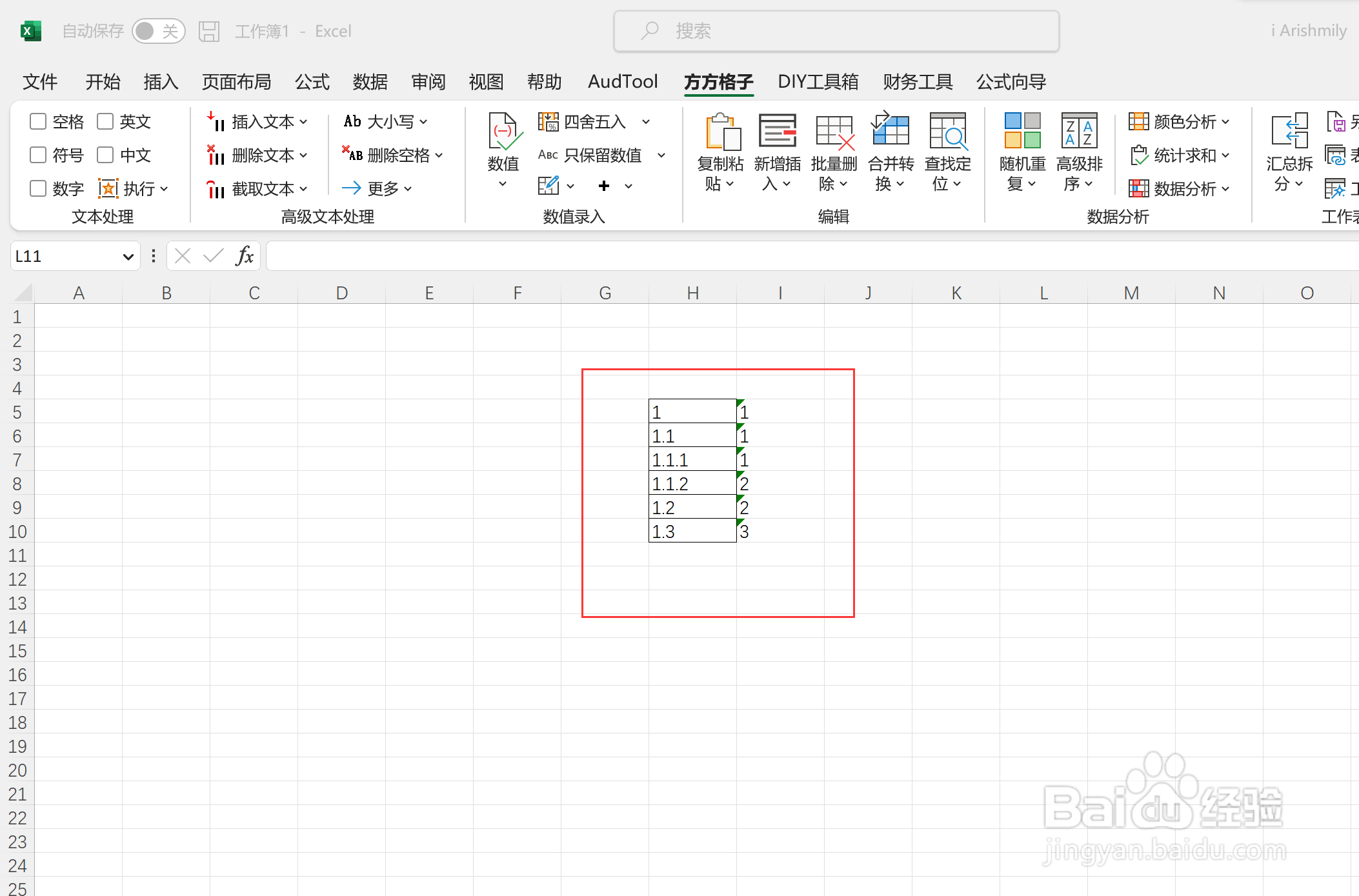Expand the 只保留数值 dropdown arrow
The width and height of the screenshot is (1359, 896).
[661, 155]
